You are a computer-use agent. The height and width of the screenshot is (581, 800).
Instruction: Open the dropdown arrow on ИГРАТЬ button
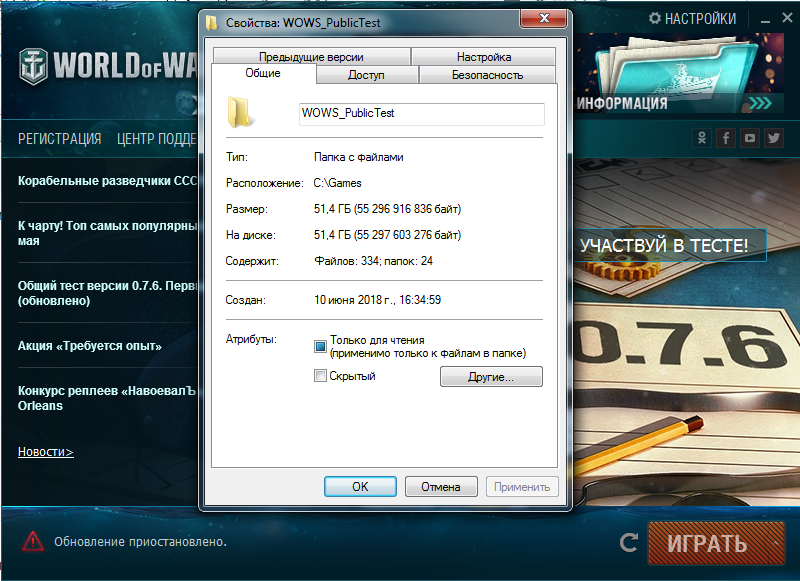[777, 543]
